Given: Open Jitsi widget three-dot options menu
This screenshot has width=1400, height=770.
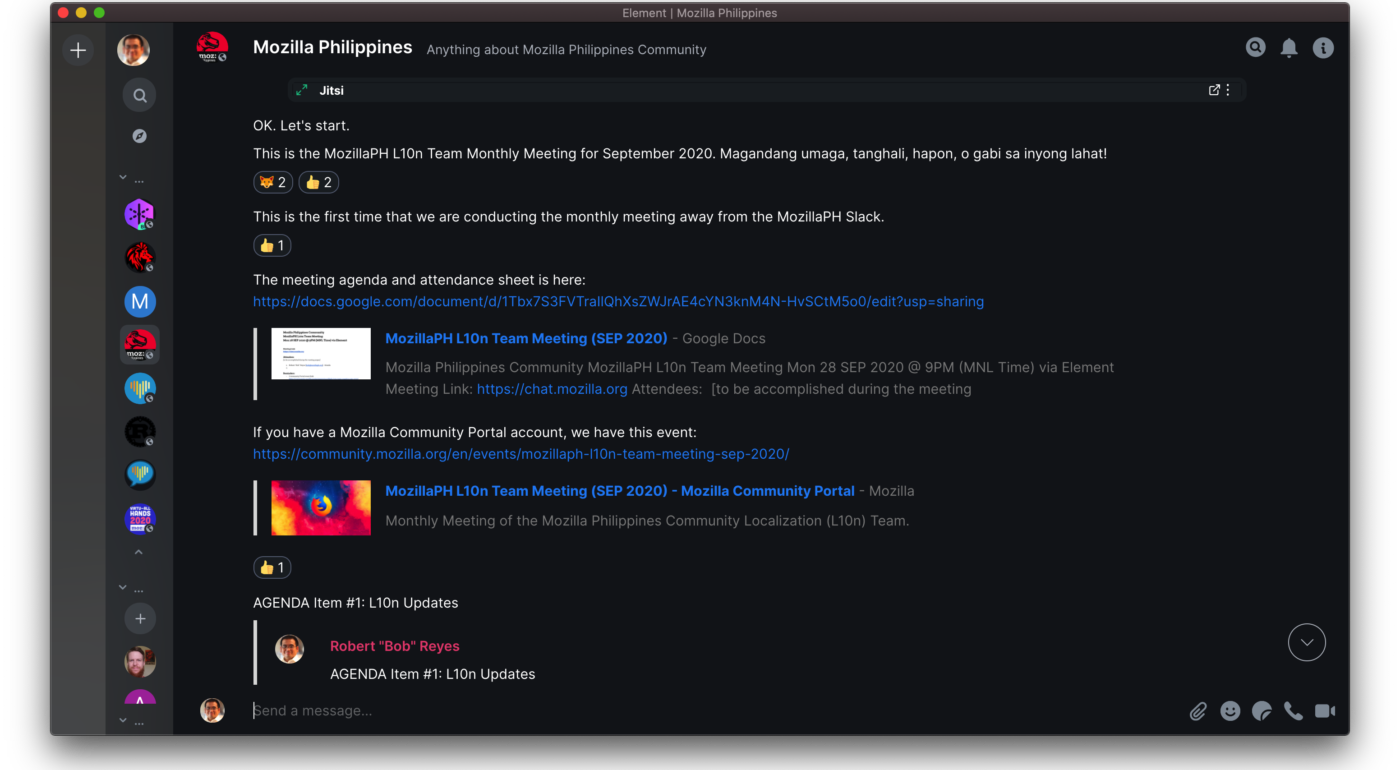Looking at the screenshot, I should point(1228,90).
